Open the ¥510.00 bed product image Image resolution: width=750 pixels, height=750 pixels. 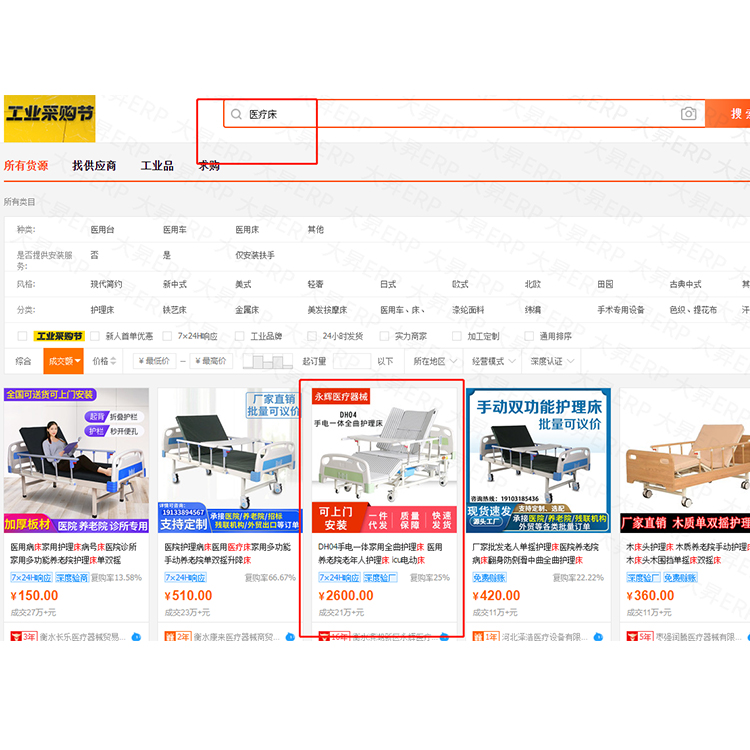point(230,460)
